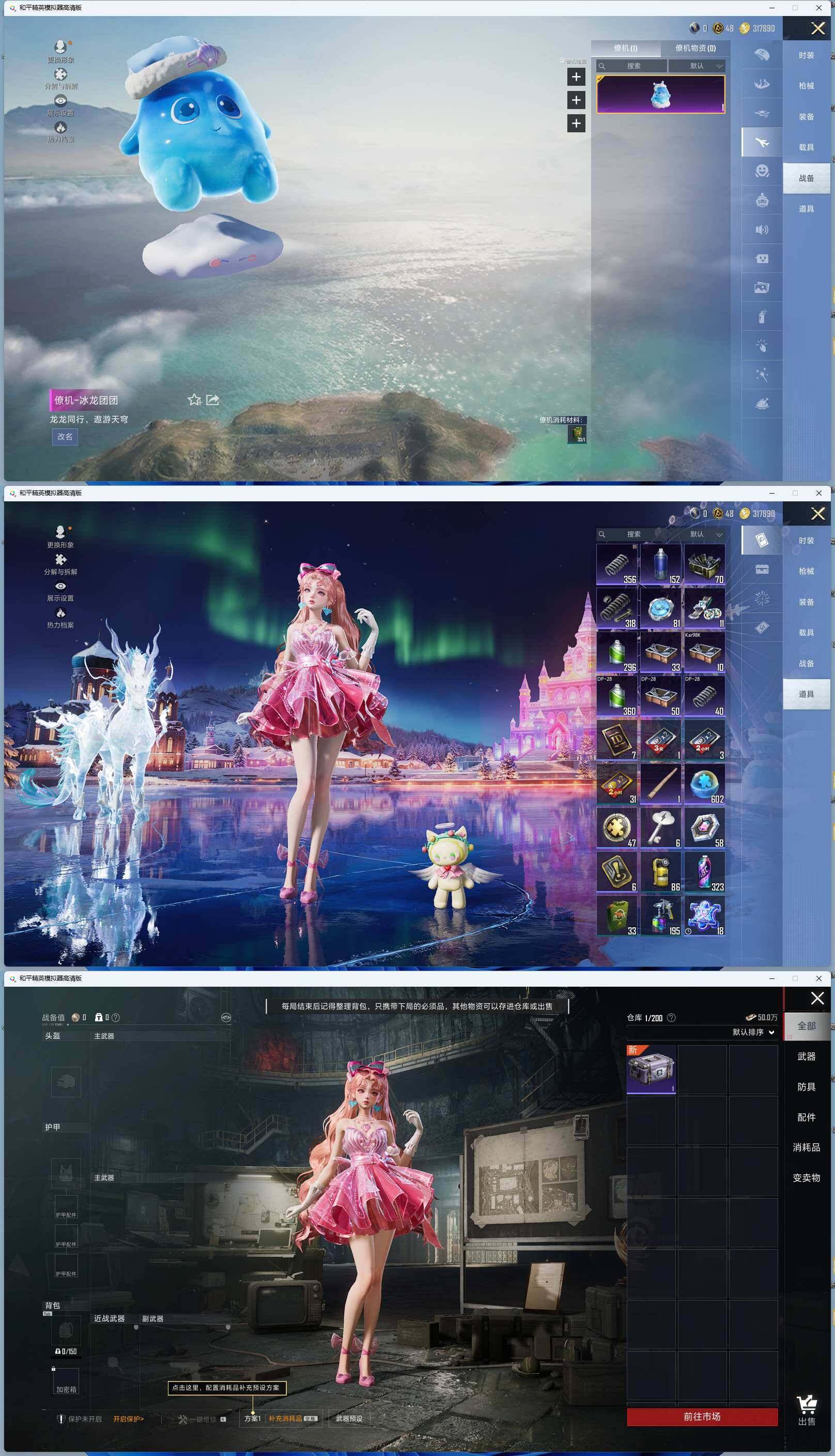Toggle the eye icon beside 战备值 in 仓库 window

pos(226,1018)
